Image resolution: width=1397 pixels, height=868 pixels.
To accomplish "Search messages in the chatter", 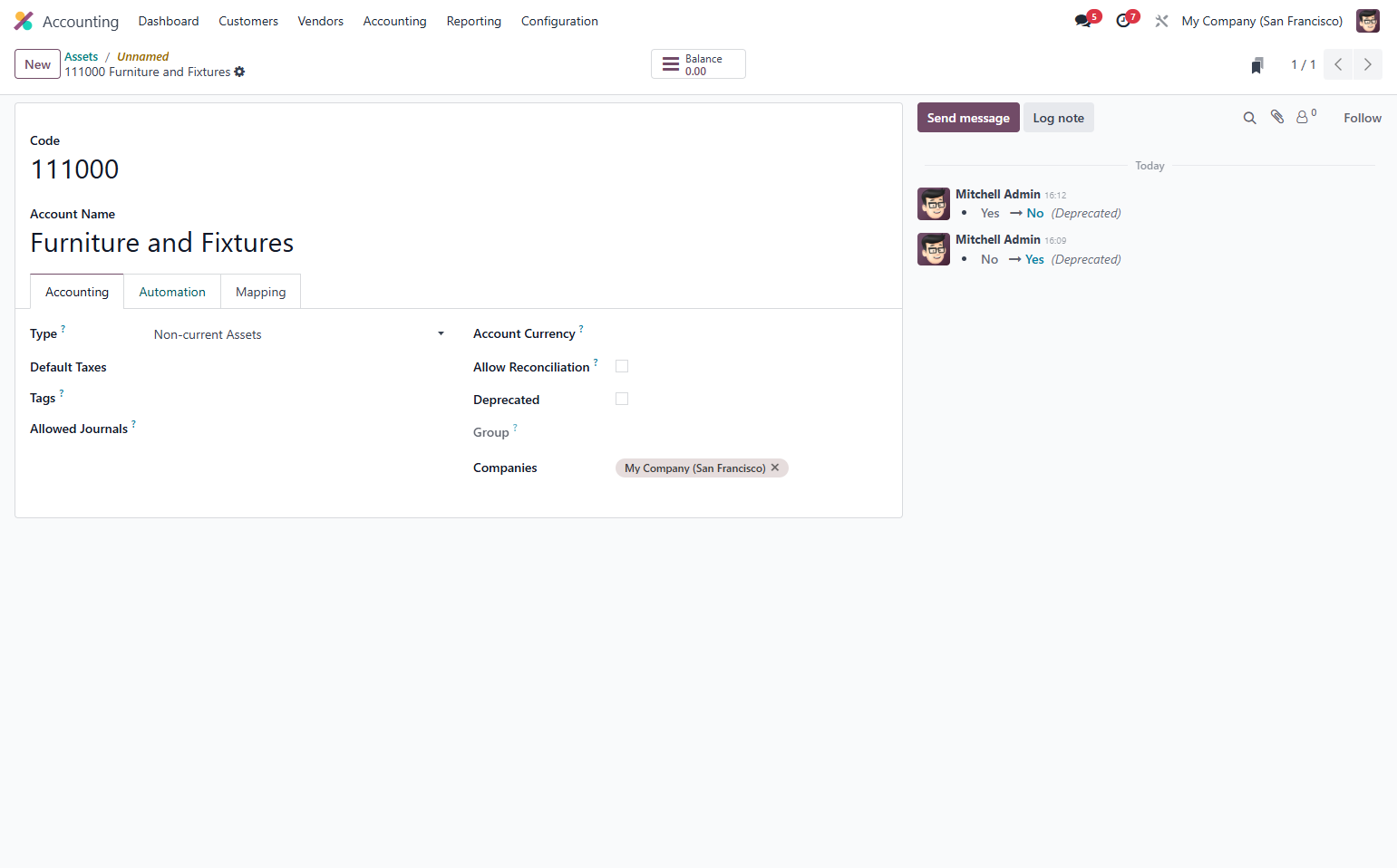I will (x=1249, y=118).
